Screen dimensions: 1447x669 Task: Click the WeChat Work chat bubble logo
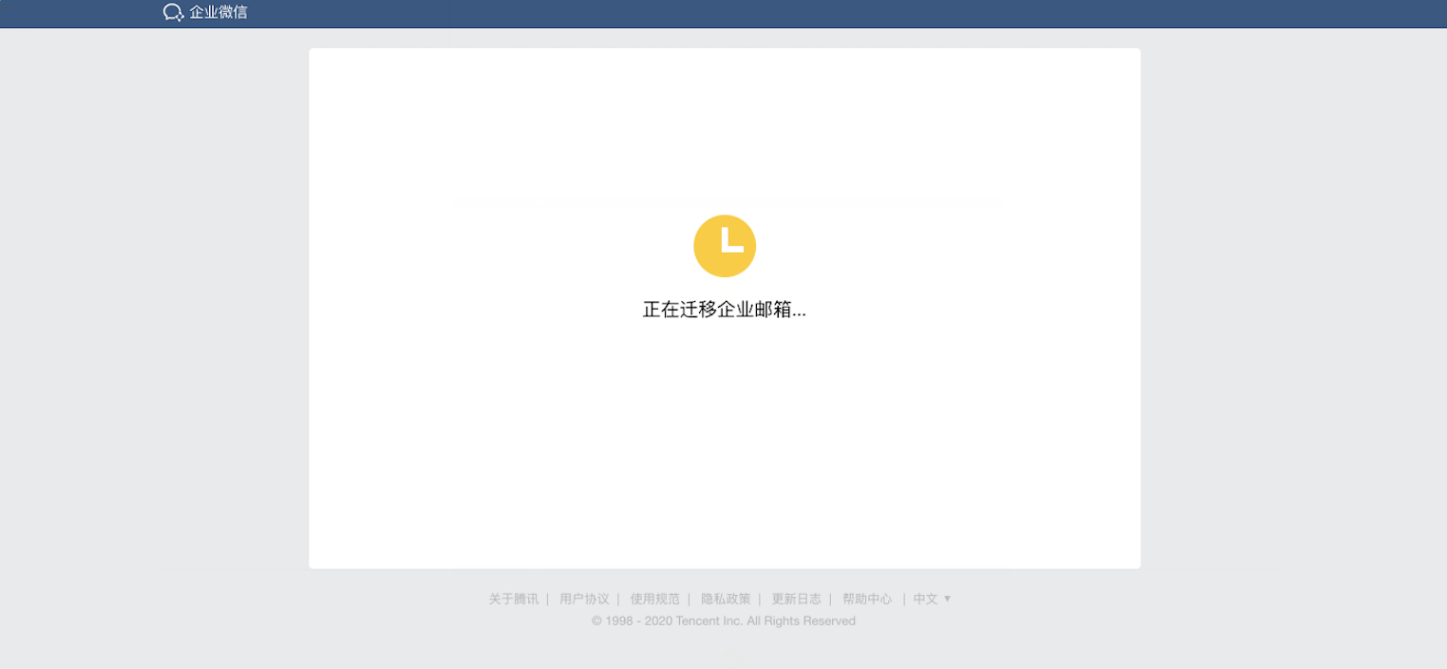point(173,13)
